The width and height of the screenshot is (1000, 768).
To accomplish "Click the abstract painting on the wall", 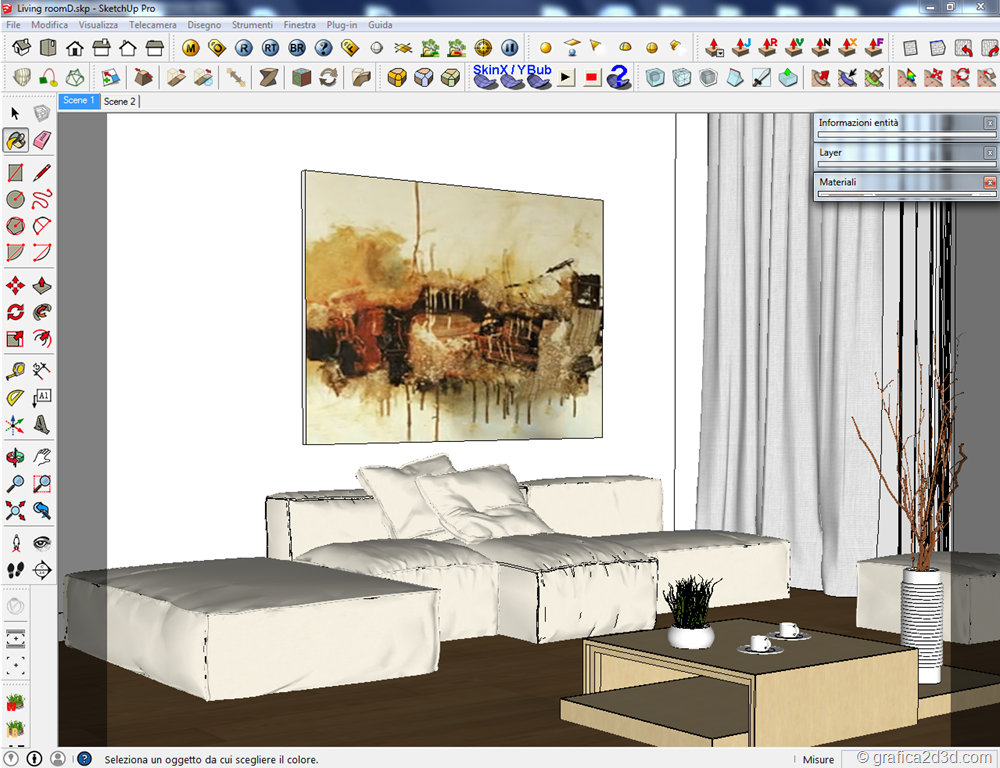I will pyautogui.click(x=452, y=307).
